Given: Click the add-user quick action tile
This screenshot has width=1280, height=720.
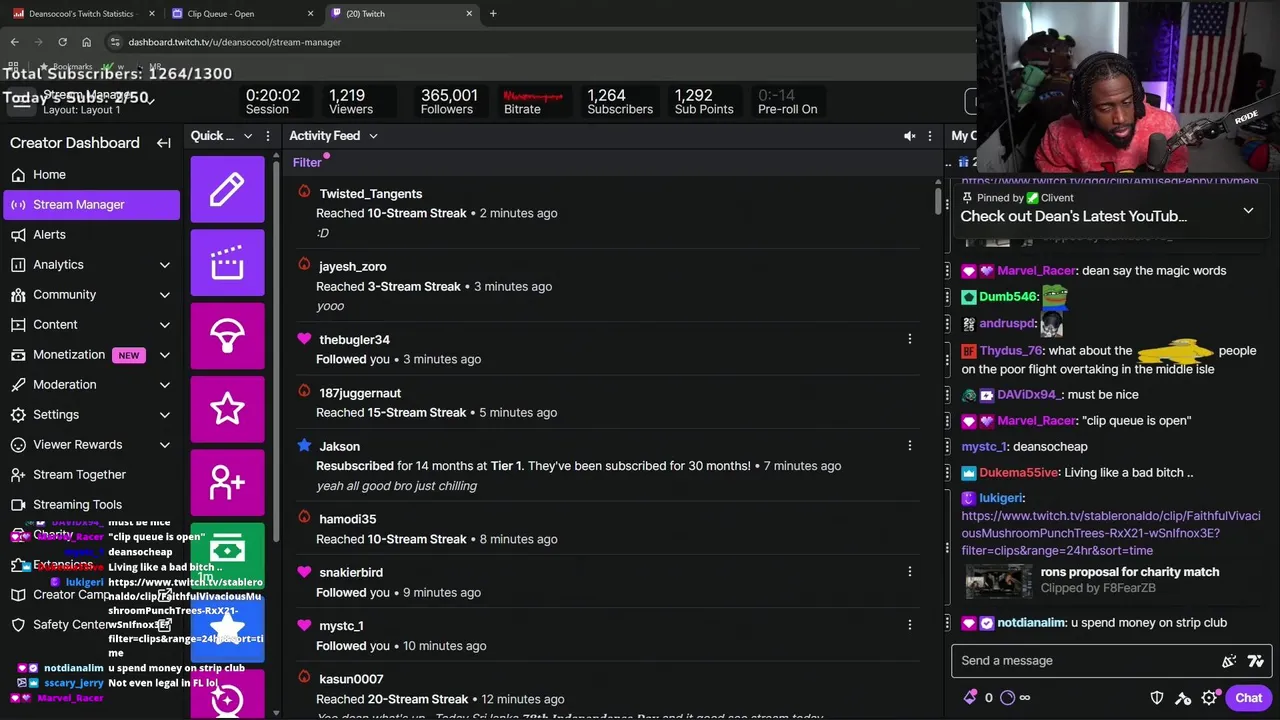Looking at the screenshot, I should point(227,482).
